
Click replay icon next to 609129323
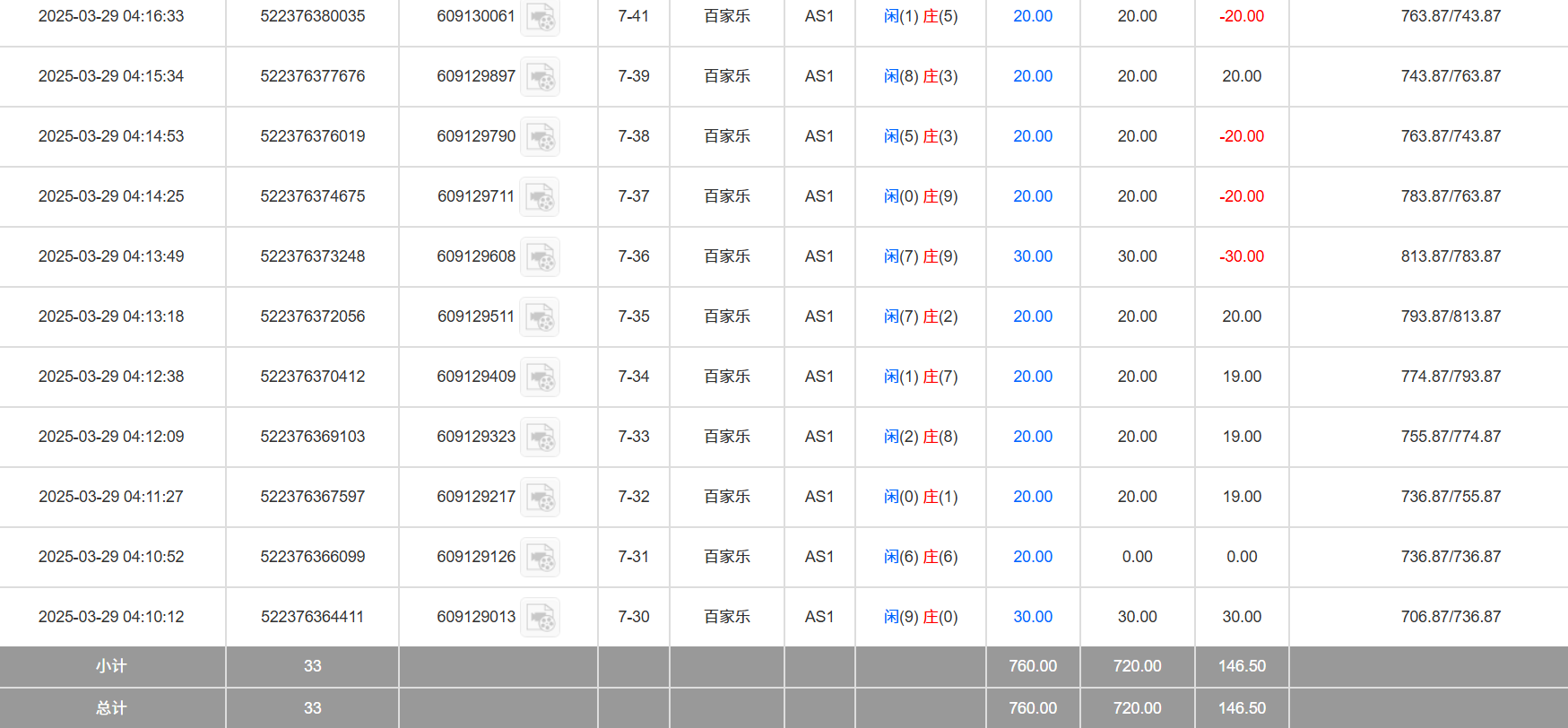coord(541,438)
